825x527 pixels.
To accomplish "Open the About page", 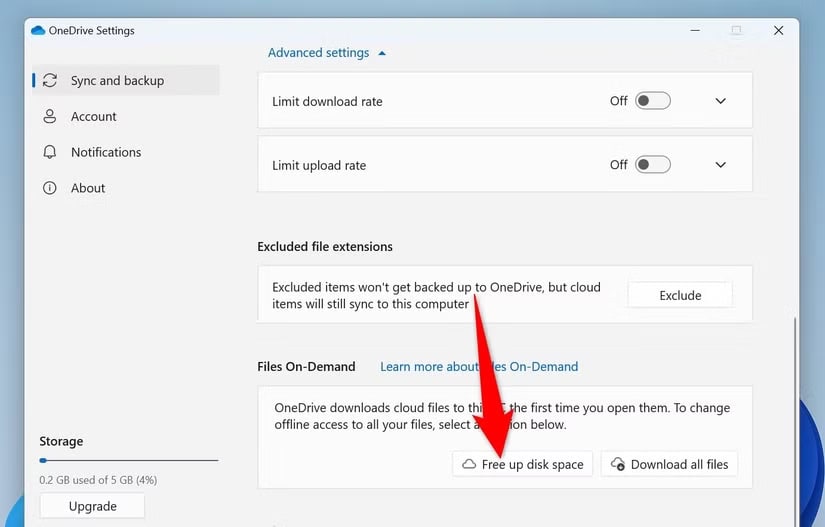I will pos(88,188).
